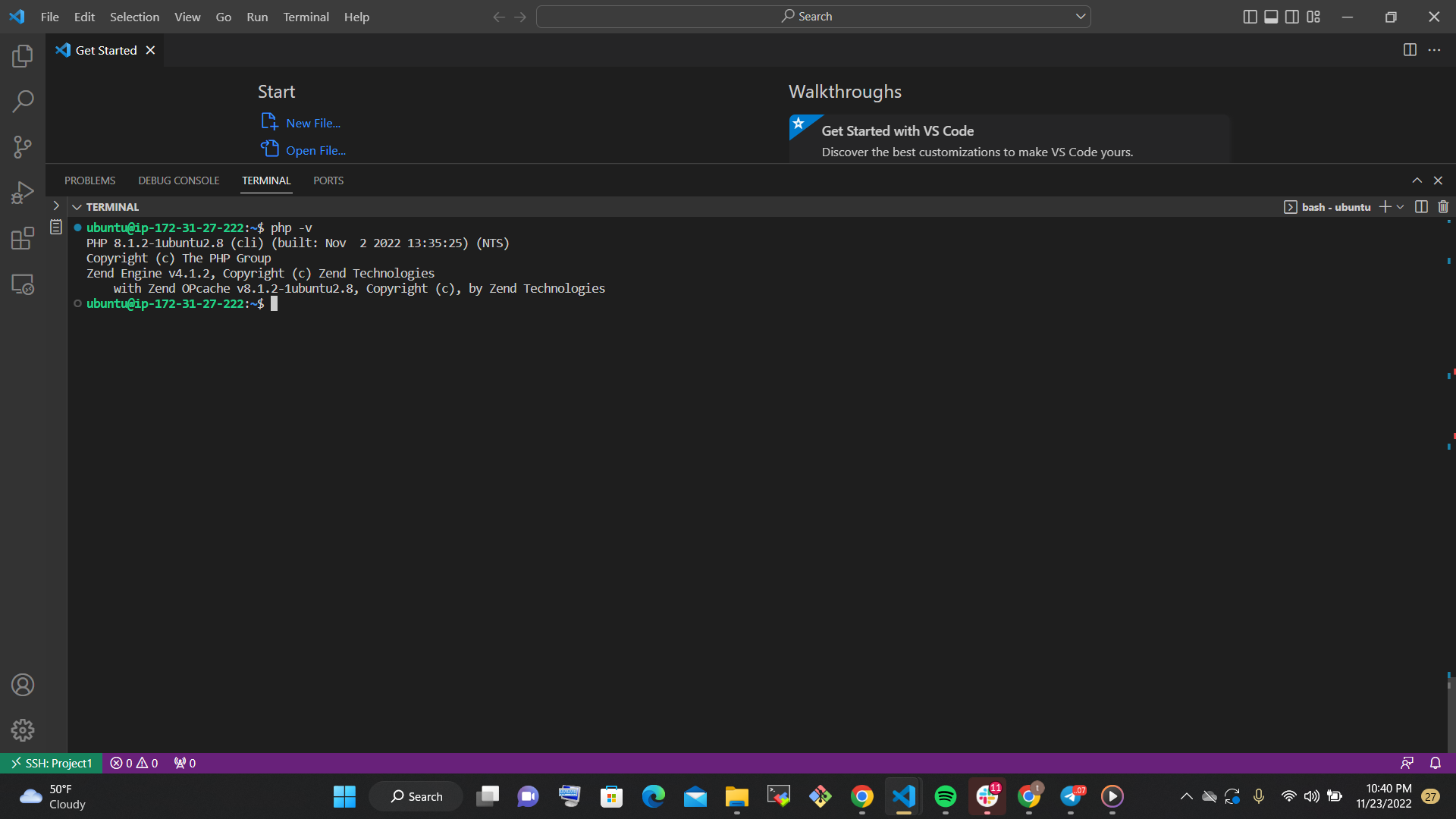Toggle the primary sidebar layout icon
The height and width of the screenshot is (819, 1456).
pos(1250,16)
